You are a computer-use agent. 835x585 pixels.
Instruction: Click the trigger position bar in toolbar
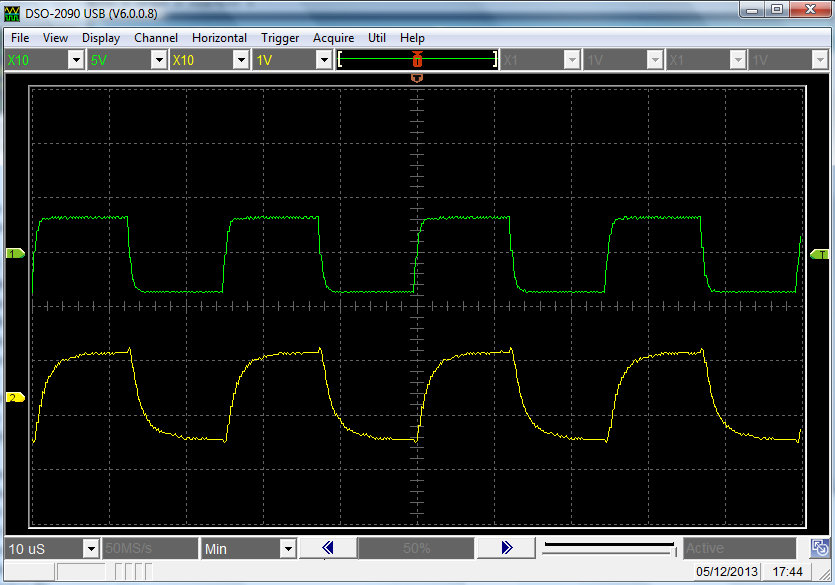(x=417, y=60)
